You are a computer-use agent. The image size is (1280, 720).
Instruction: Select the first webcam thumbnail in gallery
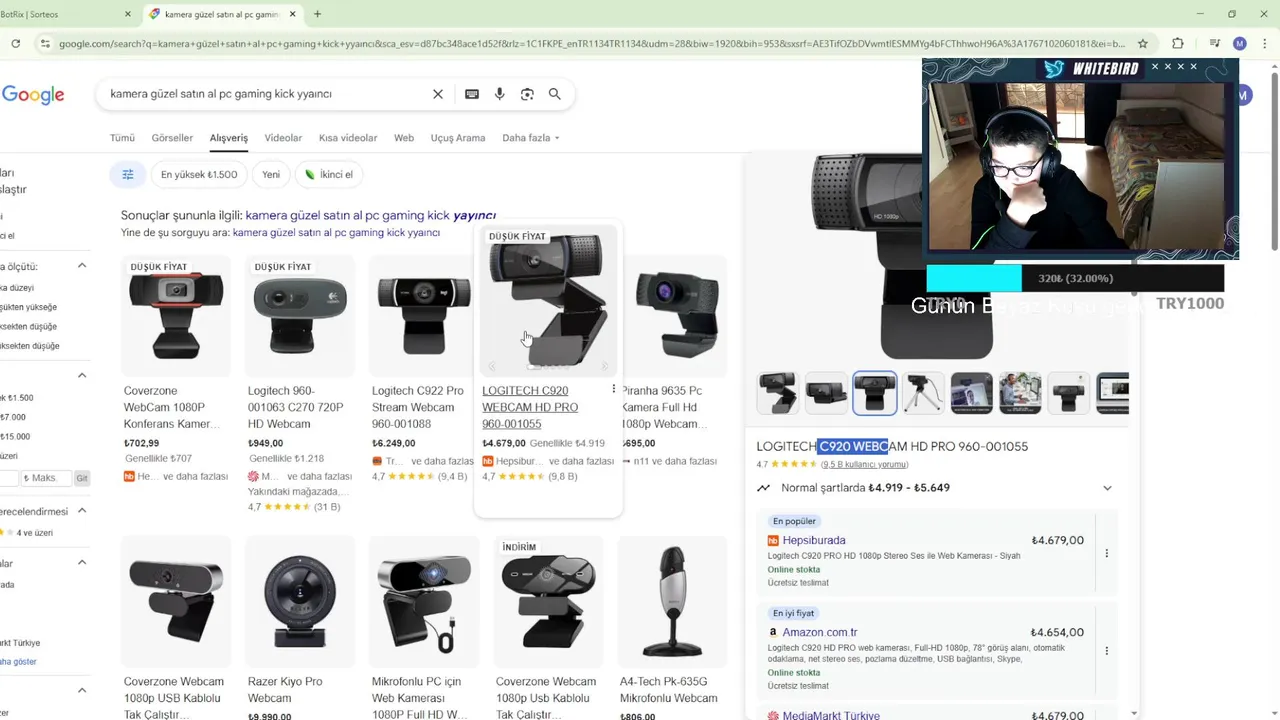click(777, 393)
